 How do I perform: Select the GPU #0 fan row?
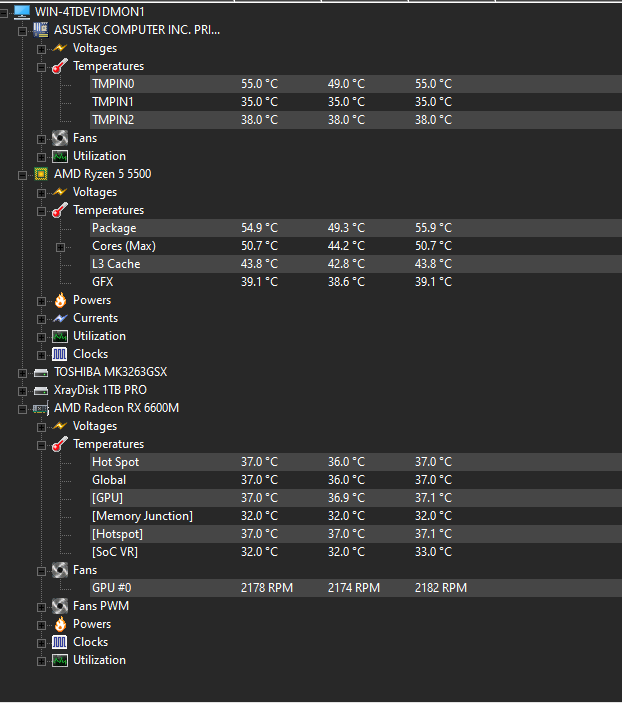pyautogui.click(x=356, y=588)
